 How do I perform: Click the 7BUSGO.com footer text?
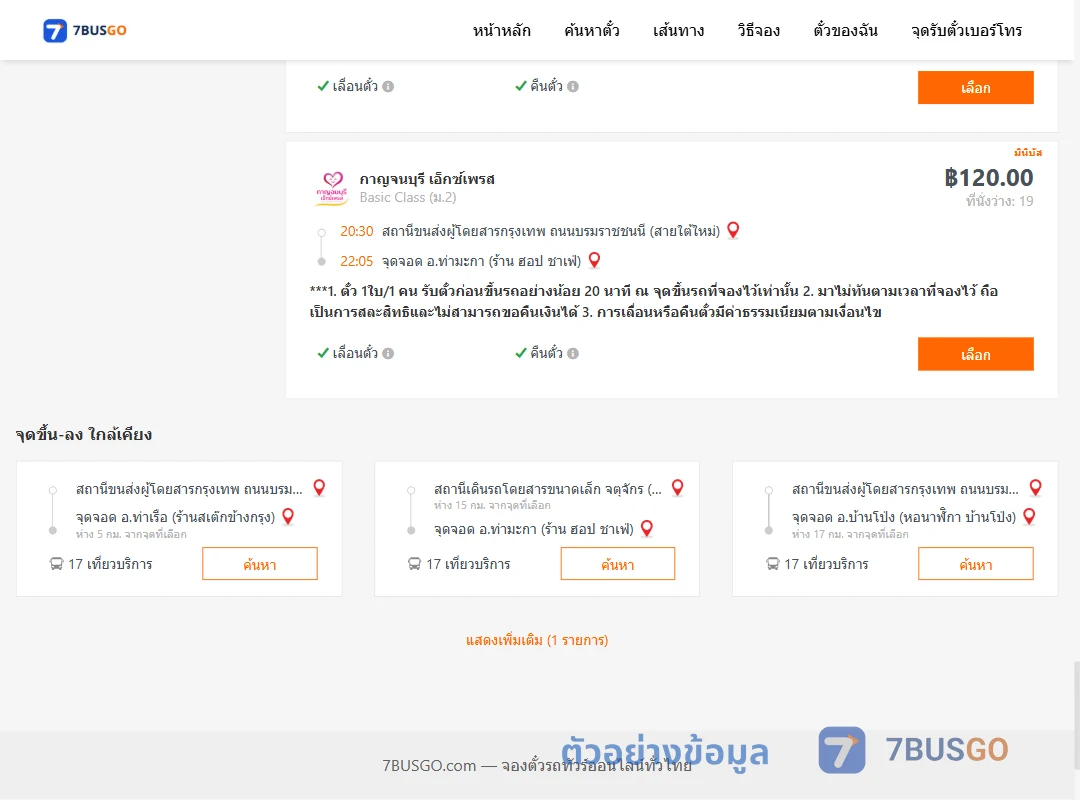(x=537, y=765)
